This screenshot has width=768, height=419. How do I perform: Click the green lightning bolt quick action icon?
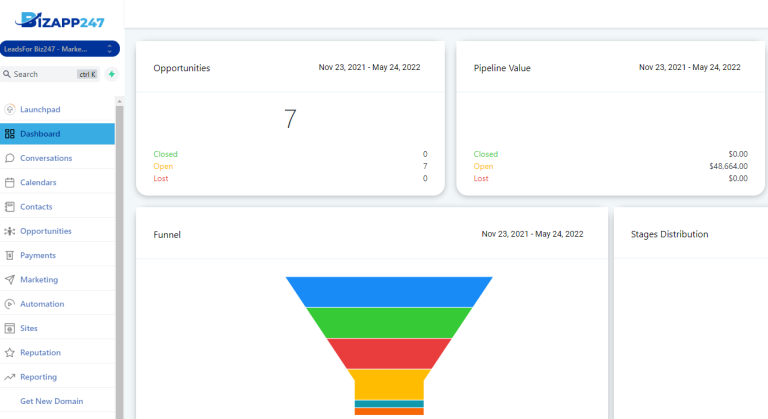click(111, 74)
